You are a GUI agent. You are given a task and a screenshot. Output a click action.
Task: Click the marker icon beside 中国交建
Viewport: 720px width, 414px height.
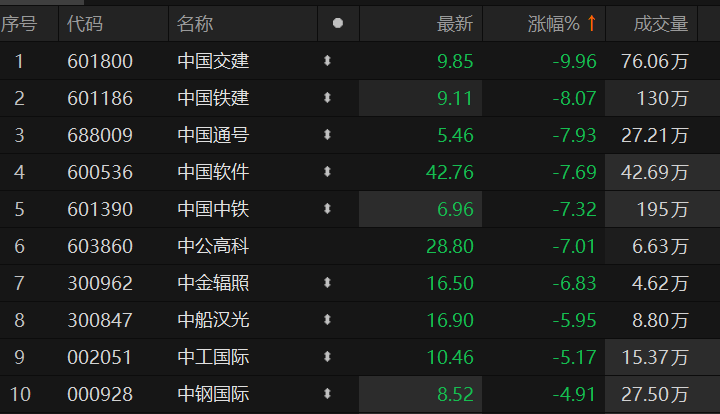327,61
